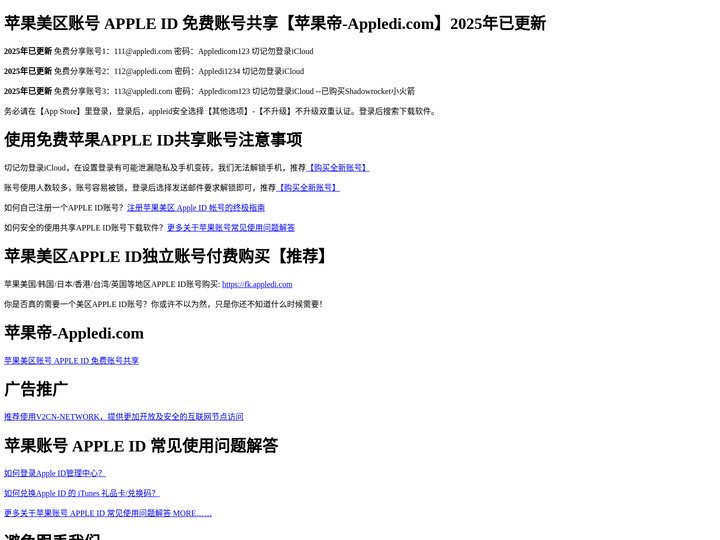Click heading 苹果美区APPLE ID独立账号付费购买【推荐】
Screen dimensions: 720x540
[168, 256]
